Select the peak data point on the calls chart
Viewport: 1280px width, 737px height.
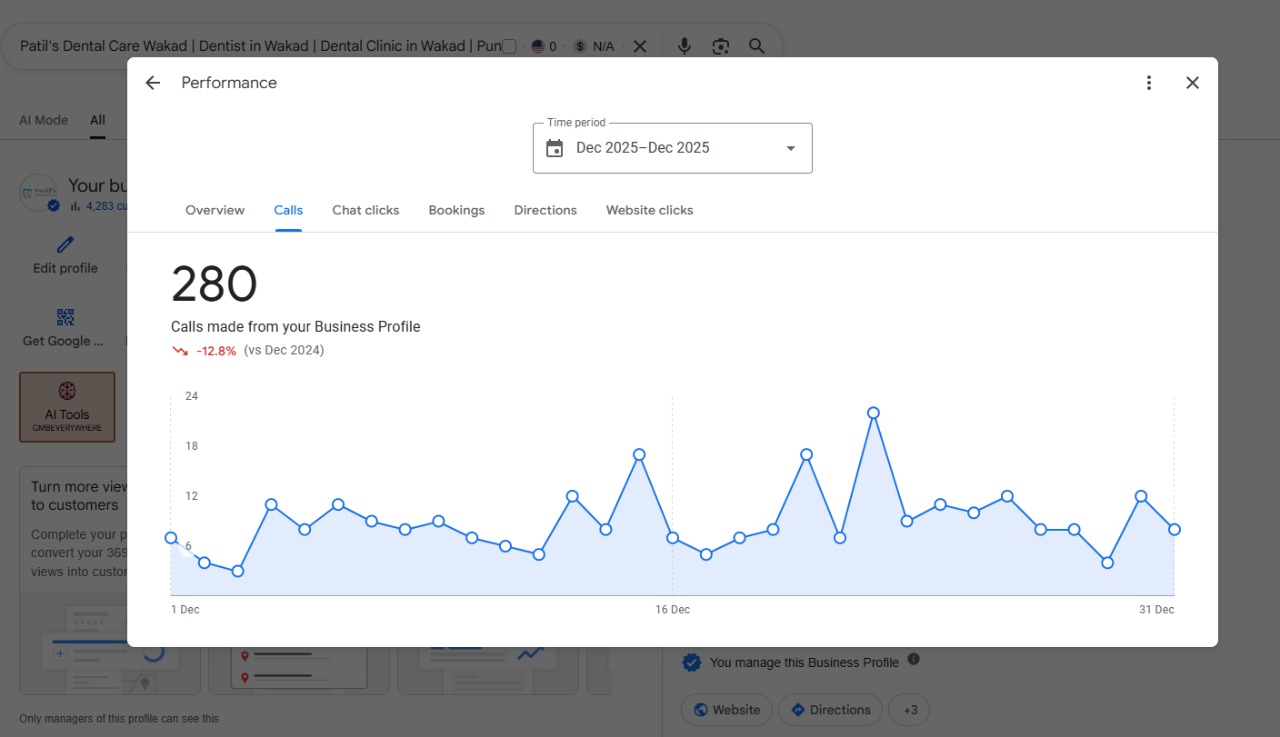(x=873, y=413)
